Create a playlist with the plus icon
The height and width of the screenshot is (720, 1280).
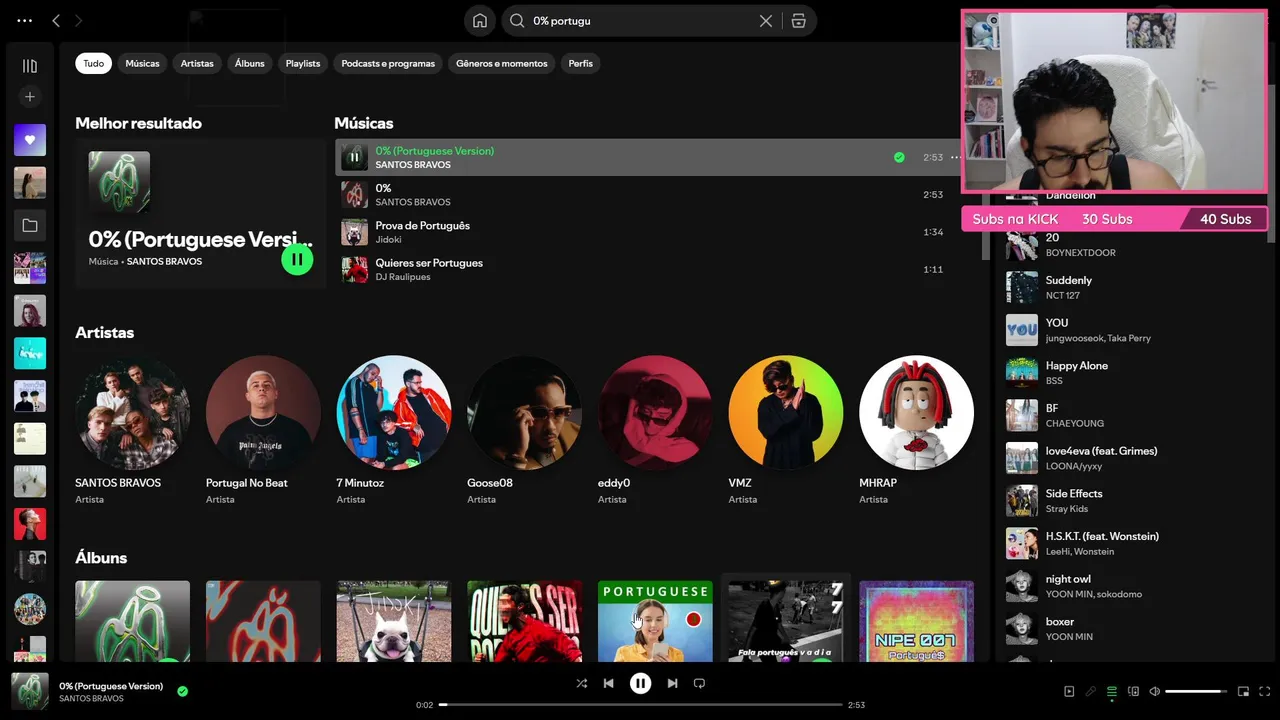(30, 97)
